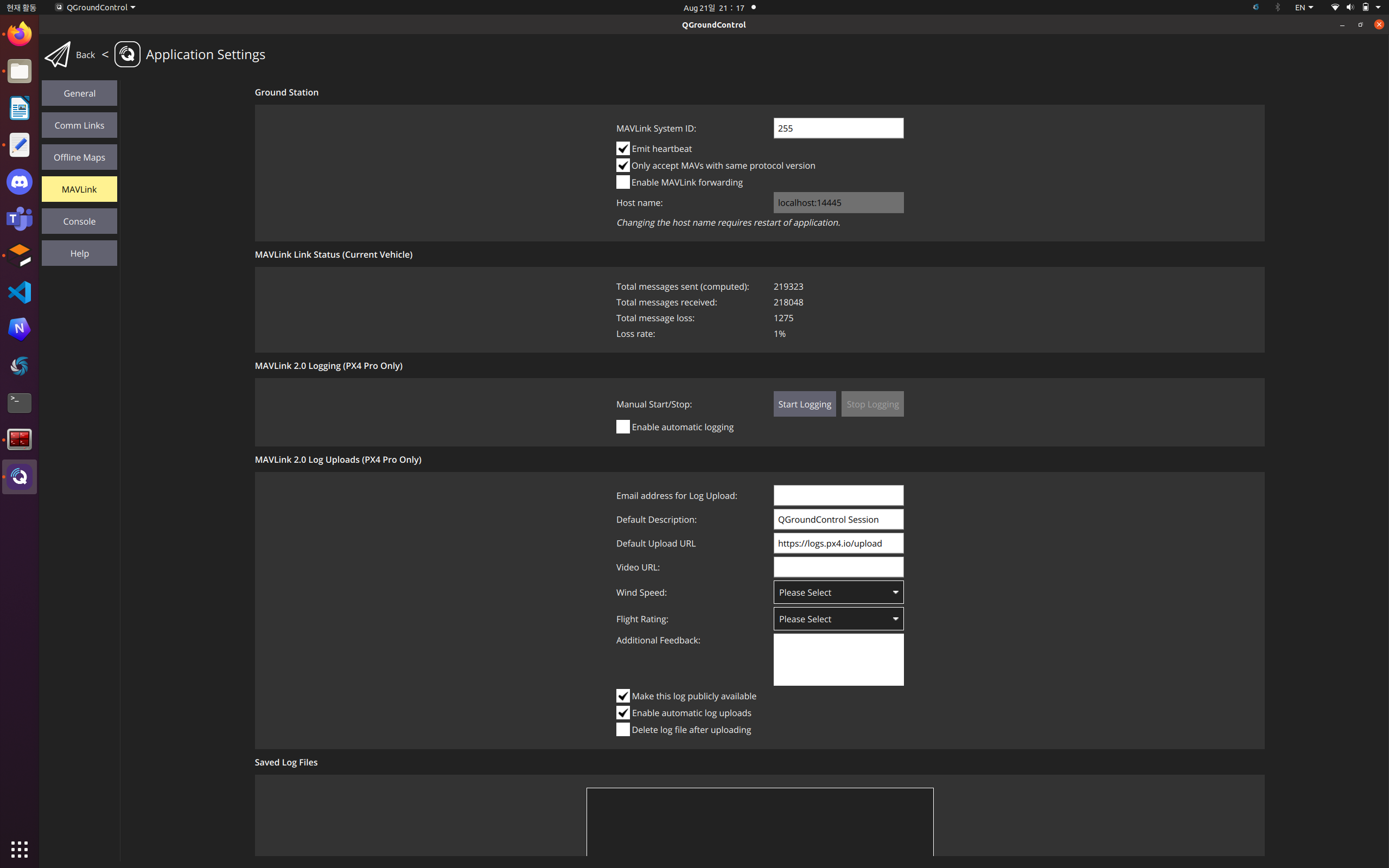
Task: Click the paper plane Back icon
Action: [58, 55]
